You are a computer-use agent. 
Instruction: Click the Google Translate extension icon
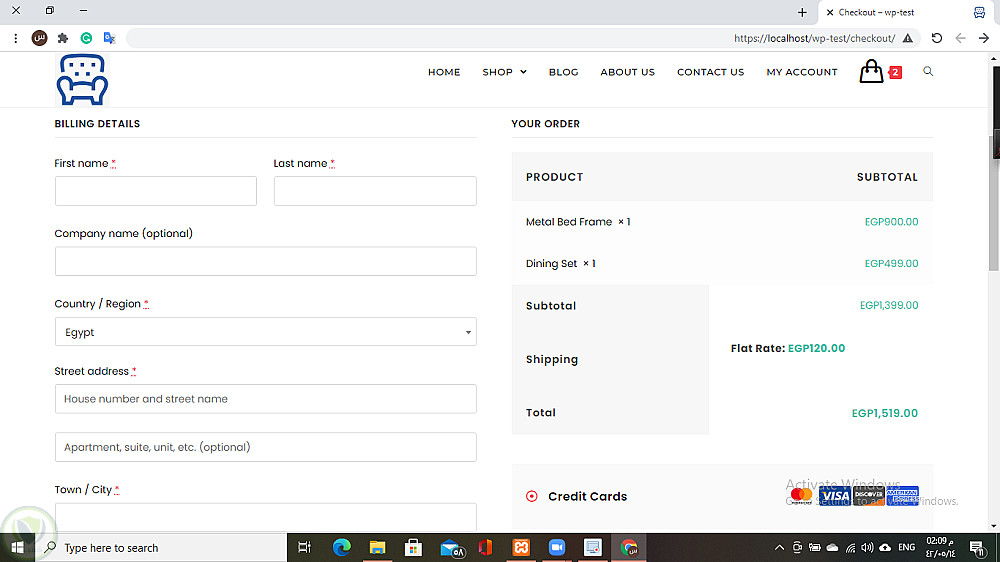point(109,38)
